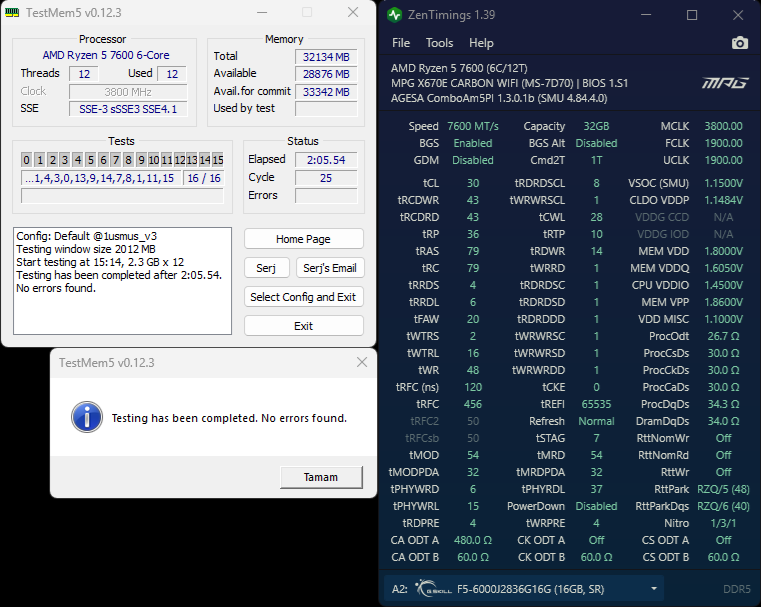Click Nitro value 1/3/1

click(723, 523)
